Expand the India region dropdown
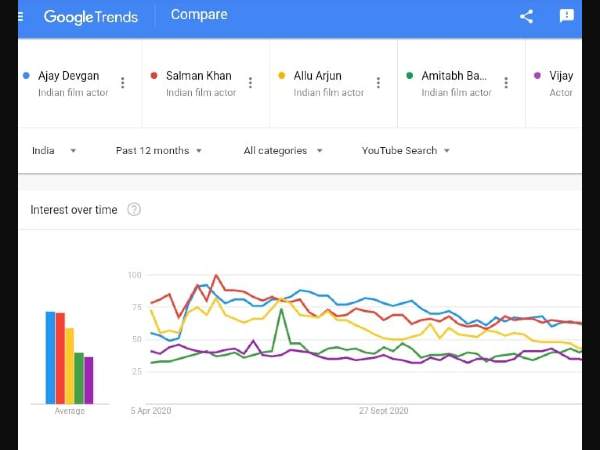The image size is (600, 450). 54,151
